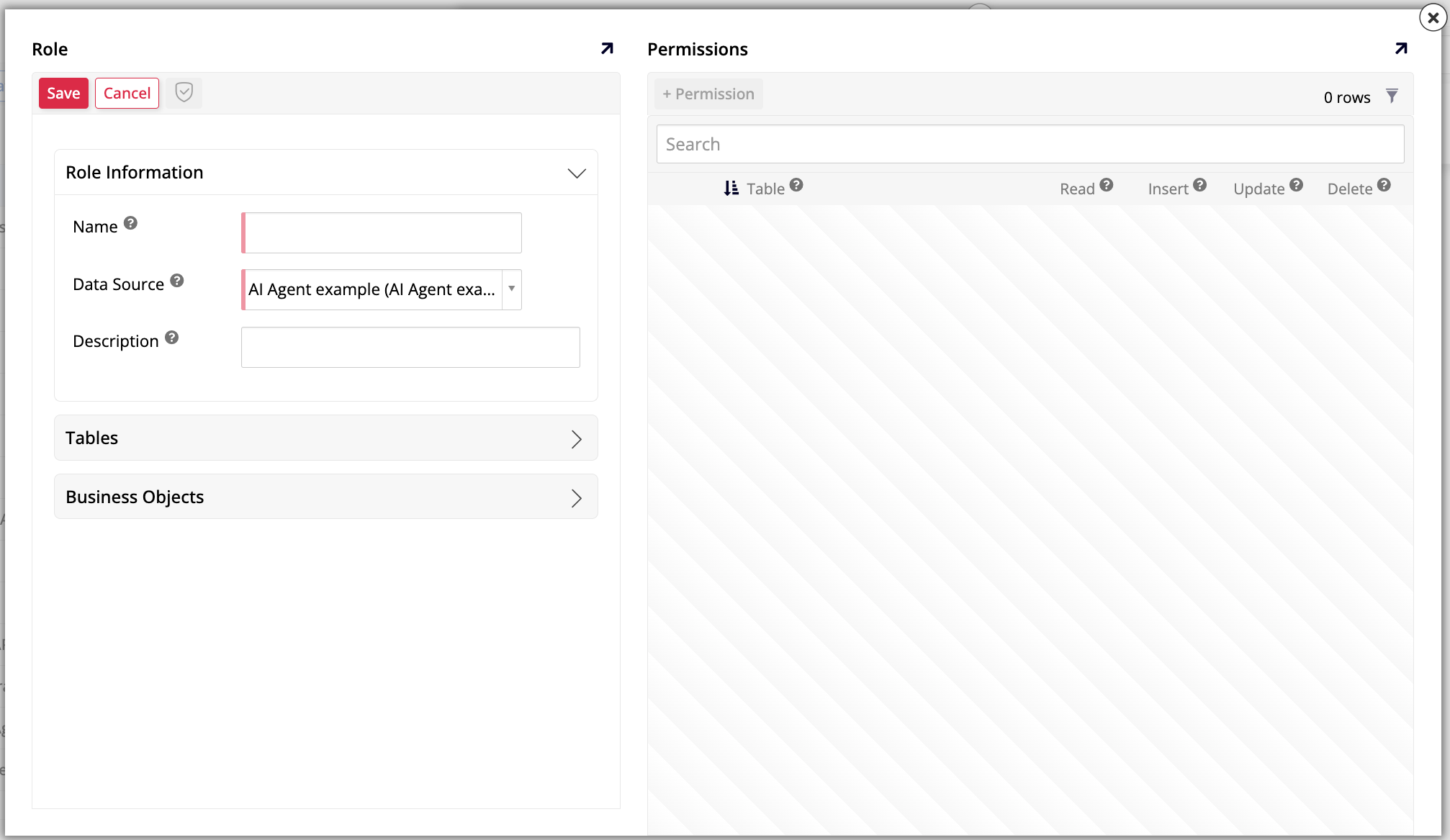Show help for Read column
The width and height of the screenshot is (1450, 840).
pyautogui.click(x=1107, y=185)
